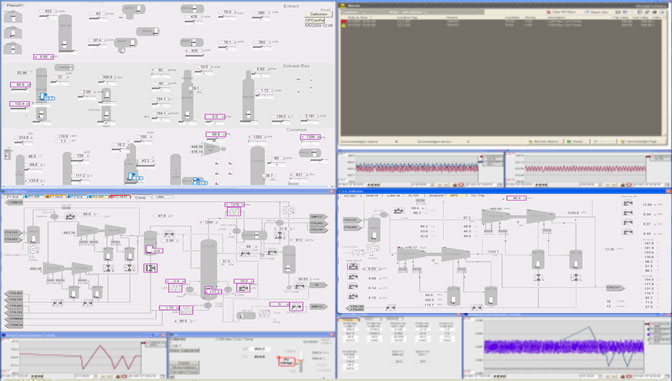The height and width of the screenshot is (381, 672).
Task: Select the pink-boxed 59.9 value in Common section
Action: click(x=216, y=134)
